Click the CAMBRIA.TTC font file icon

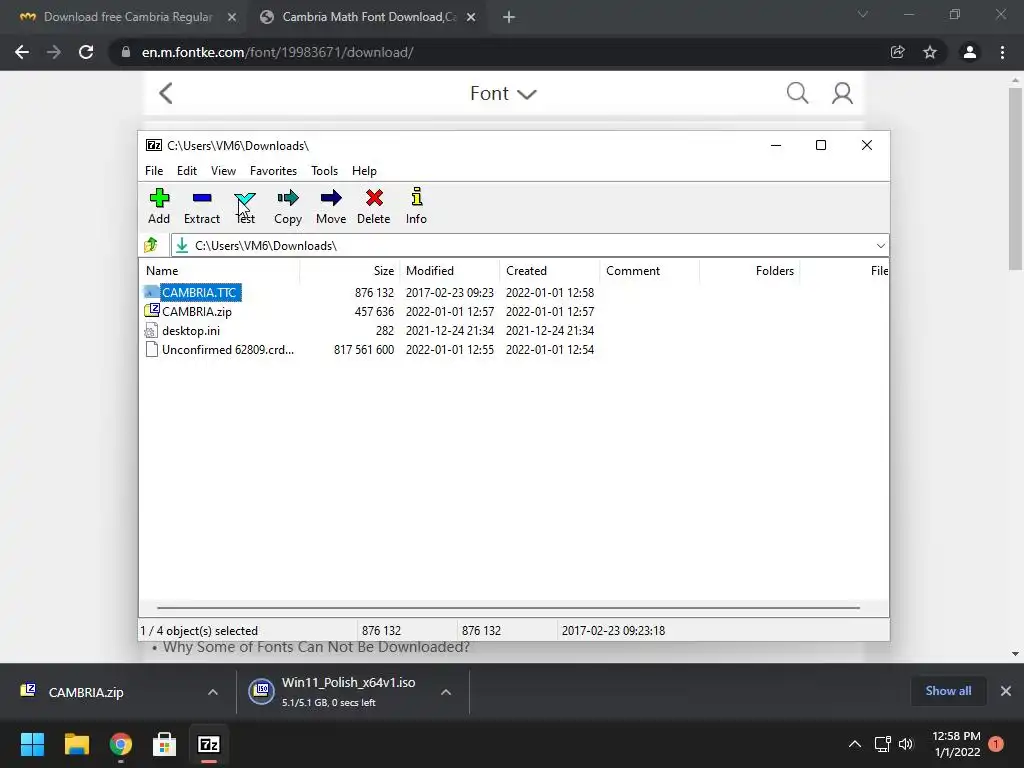pos(152,292)
